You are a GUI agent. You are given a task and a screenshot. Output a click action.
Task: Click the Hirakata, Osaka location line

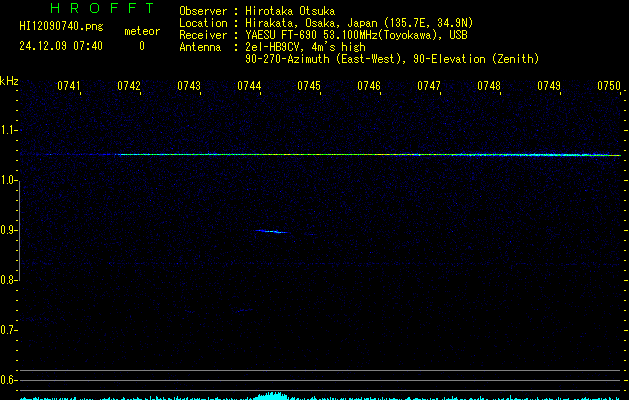point(359,23)
